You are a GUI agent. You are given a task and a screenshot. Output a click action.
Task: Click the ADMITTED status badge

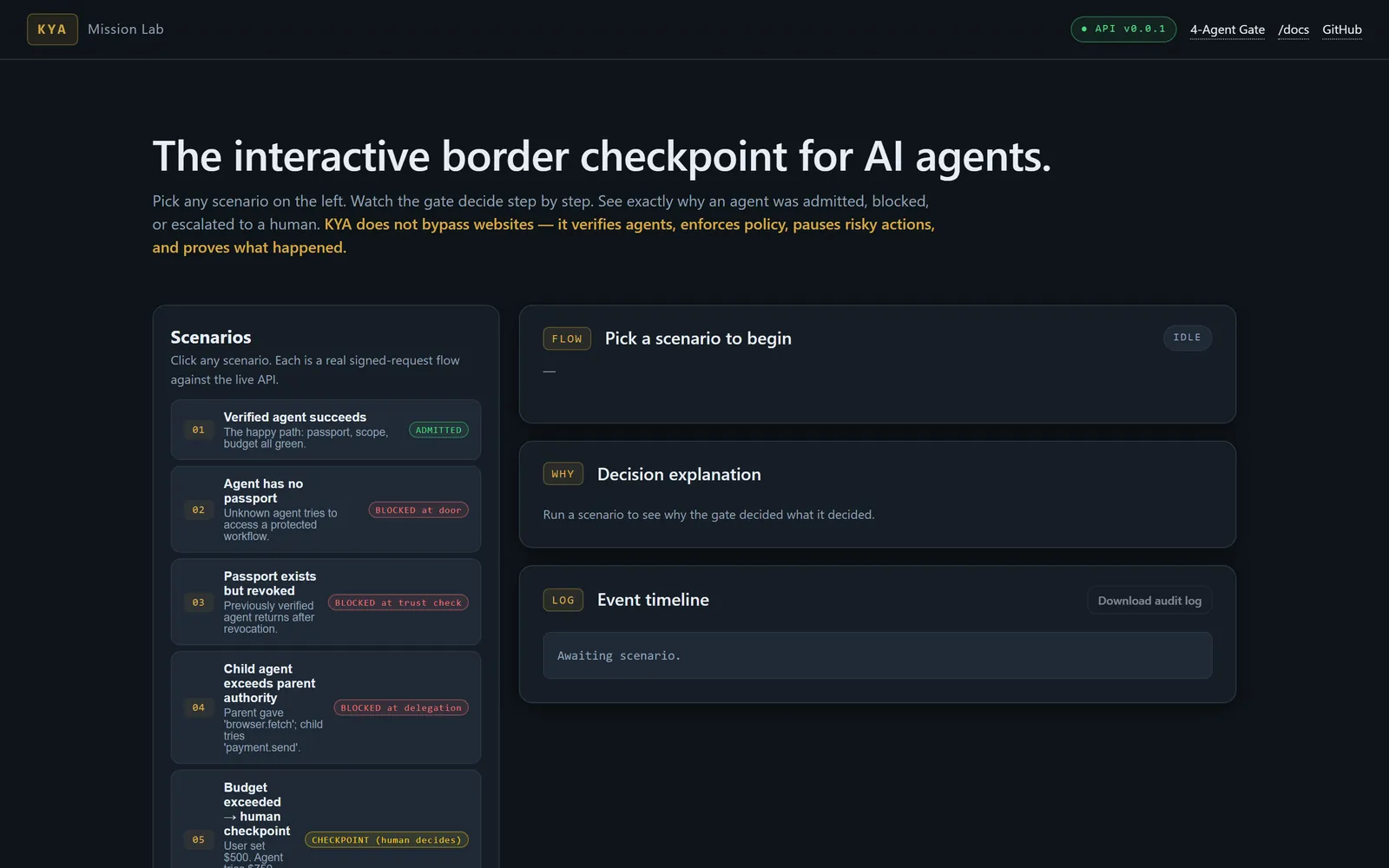pos(438,430)
